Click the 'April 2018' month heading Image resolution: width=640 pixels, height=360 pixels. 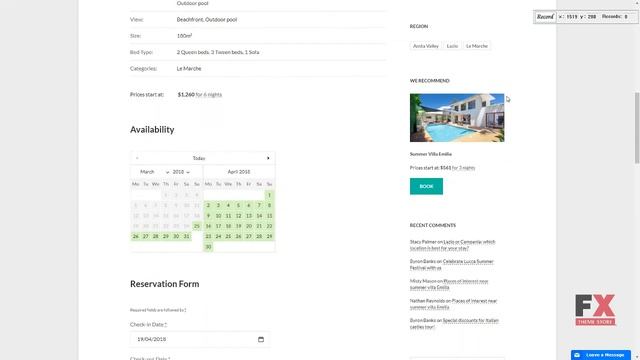(239, 172)
